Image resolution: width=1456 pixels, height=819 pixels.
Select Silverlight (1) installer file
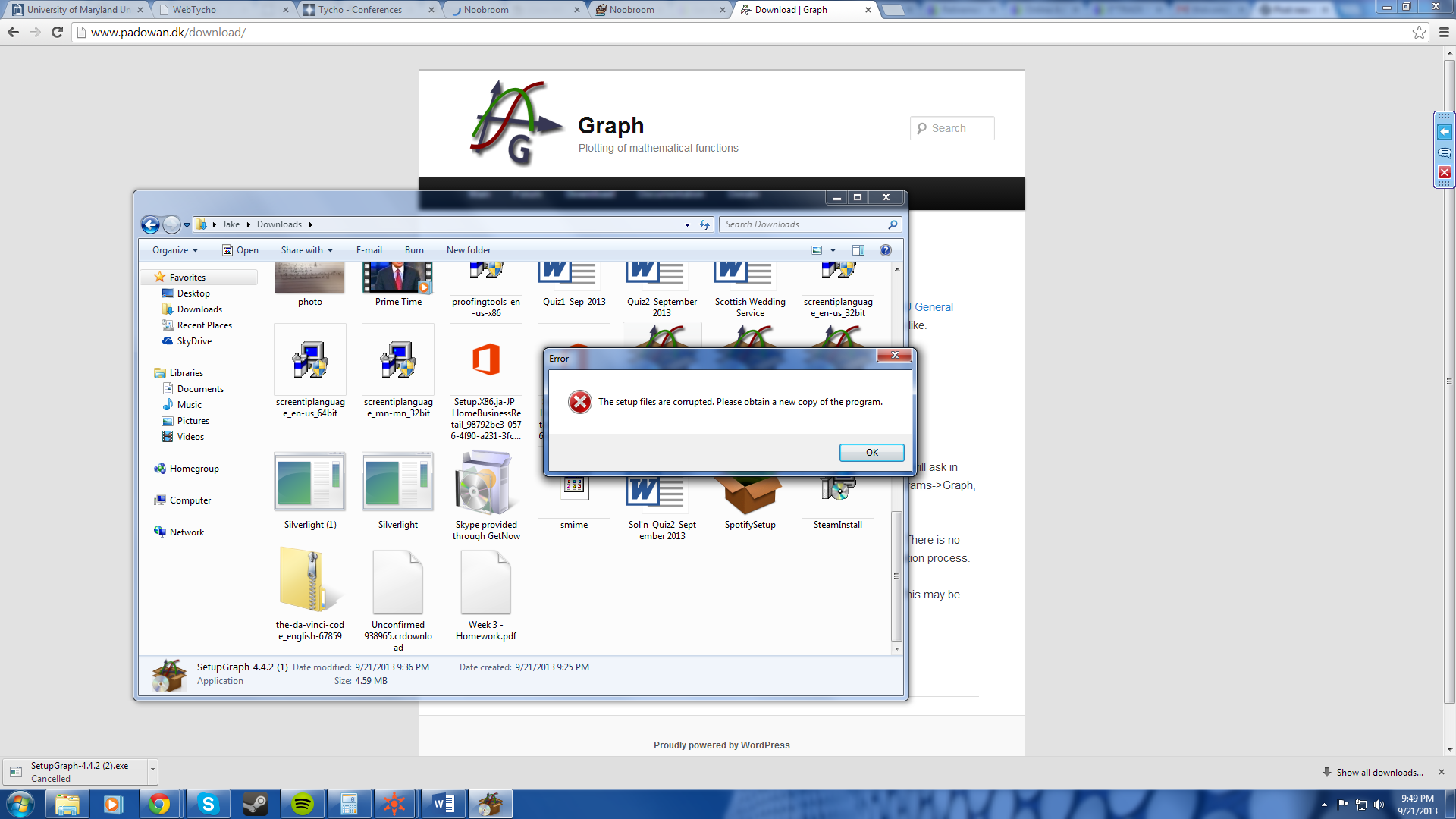(310, 482)
